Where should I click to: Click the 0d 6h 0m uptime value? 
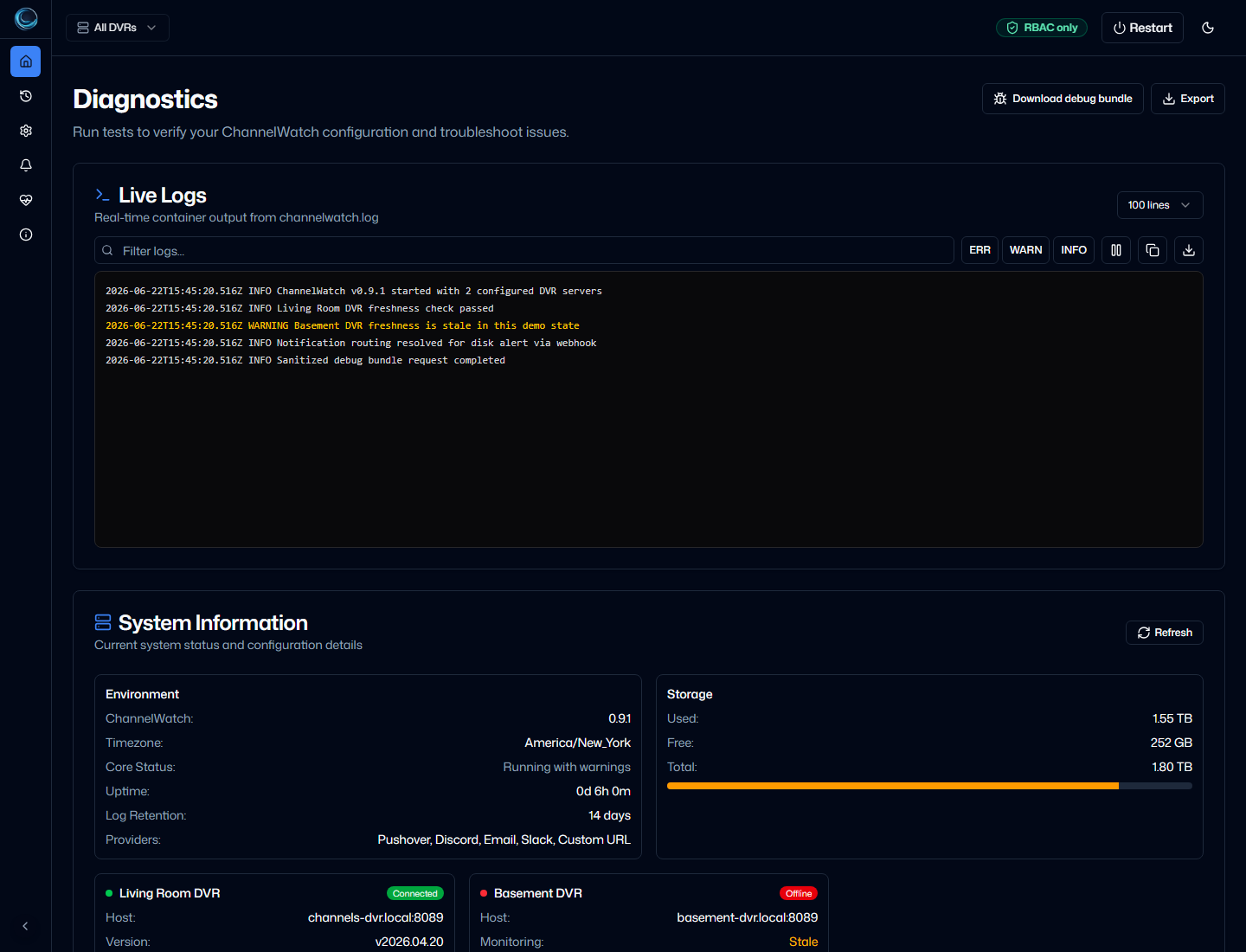pos(603,791)
